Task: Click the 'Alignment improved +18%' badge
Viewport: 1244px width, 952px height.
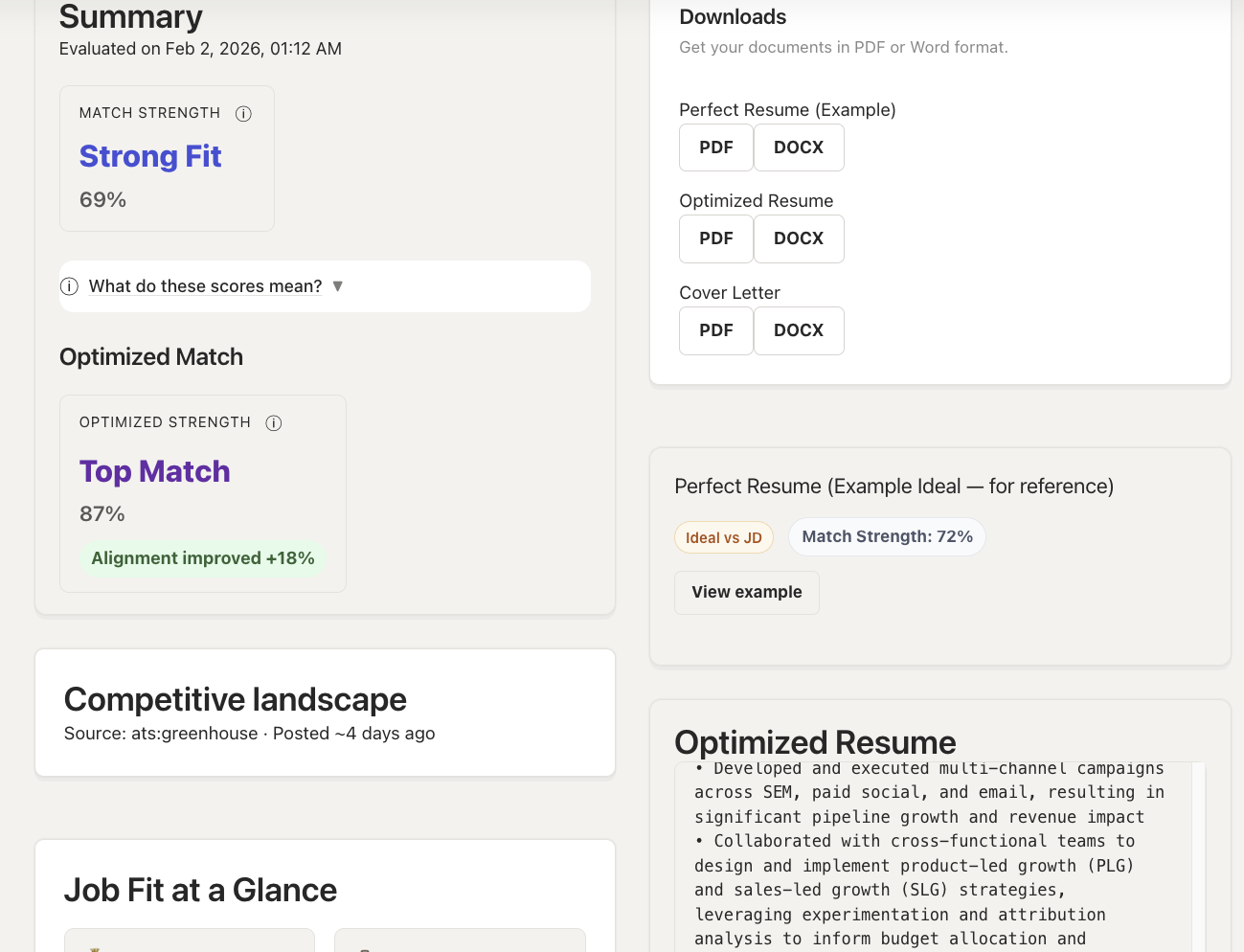Action: [x=202, y=557]
